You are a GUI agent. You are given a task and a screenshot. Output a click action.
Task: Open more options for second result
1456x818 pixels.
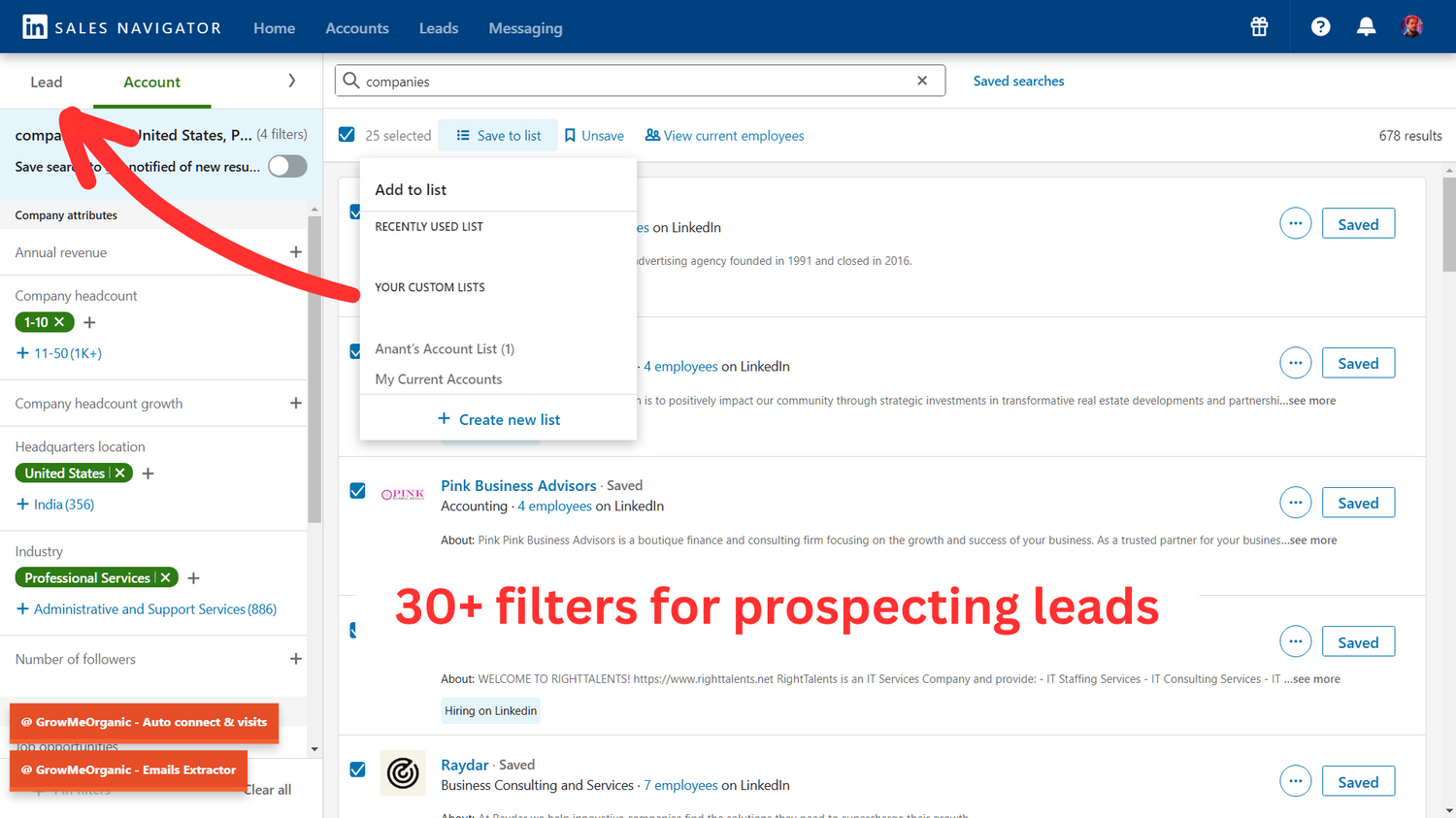(x=1295, y=363)
